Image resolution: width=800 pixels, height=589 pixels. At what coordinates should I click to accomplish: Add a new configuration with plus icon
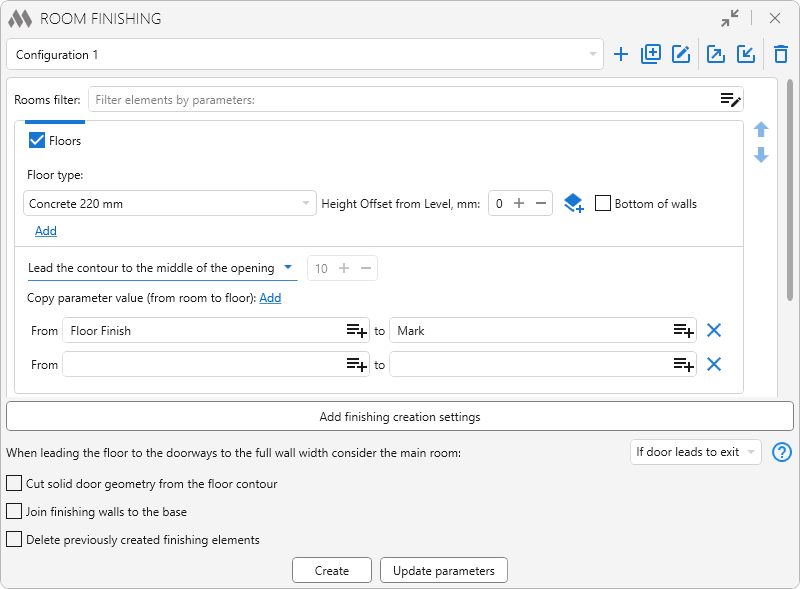click(620, 54)
